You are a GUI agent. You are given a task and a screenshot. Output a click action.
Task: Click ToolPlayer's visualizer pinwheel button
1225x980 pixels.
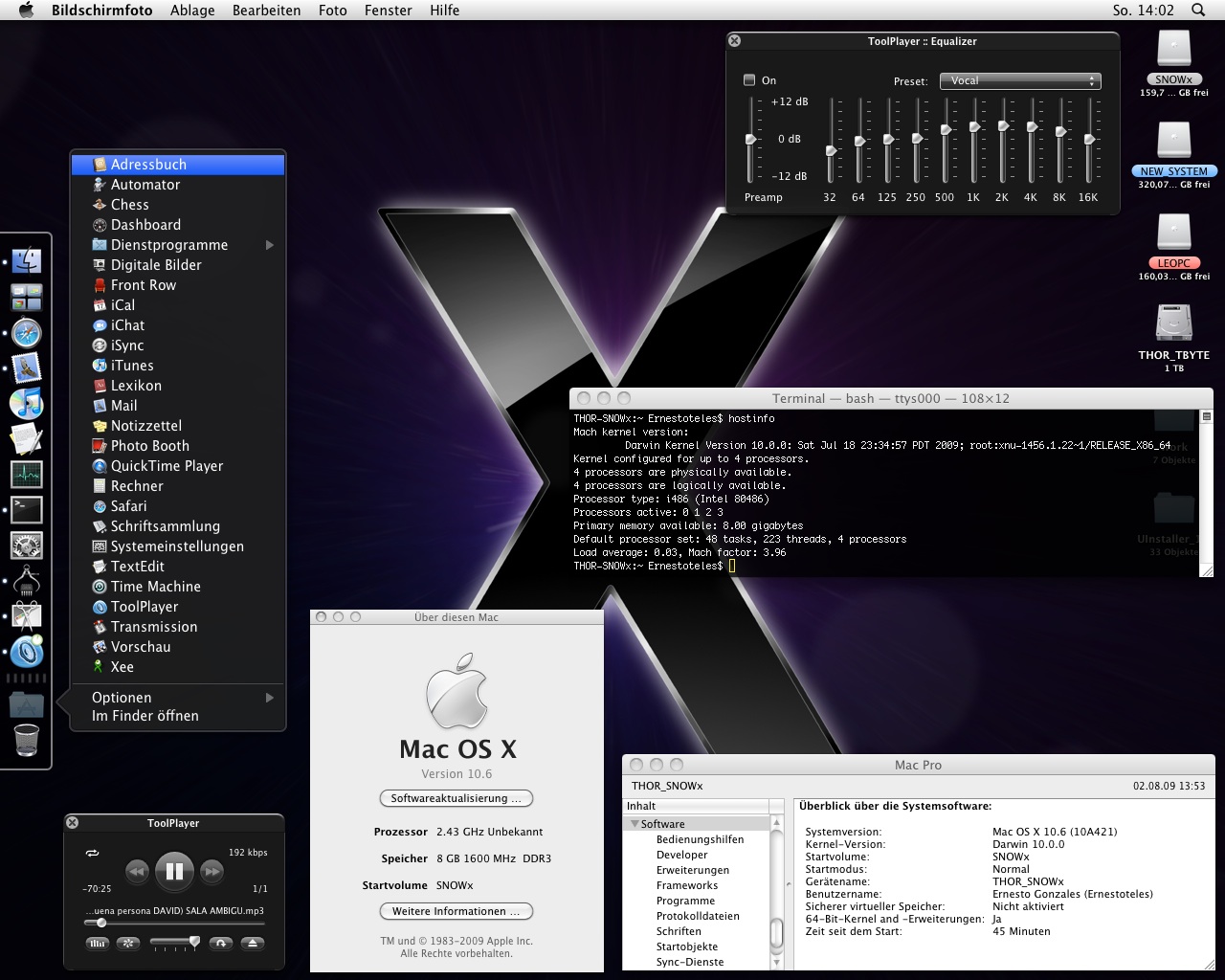click(x=127, y=943)
